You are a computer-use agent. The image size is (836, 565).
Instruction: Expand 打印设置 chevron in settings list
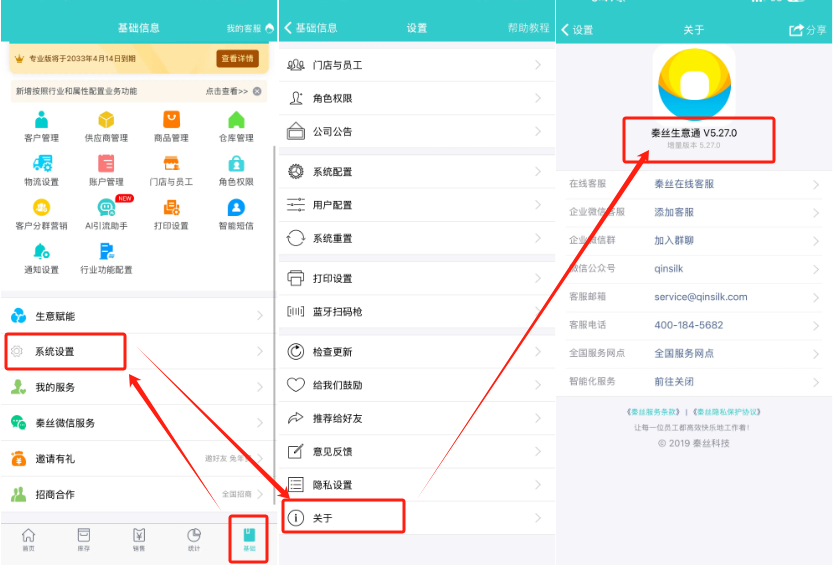pyautogui.click(x=538, y=278)
